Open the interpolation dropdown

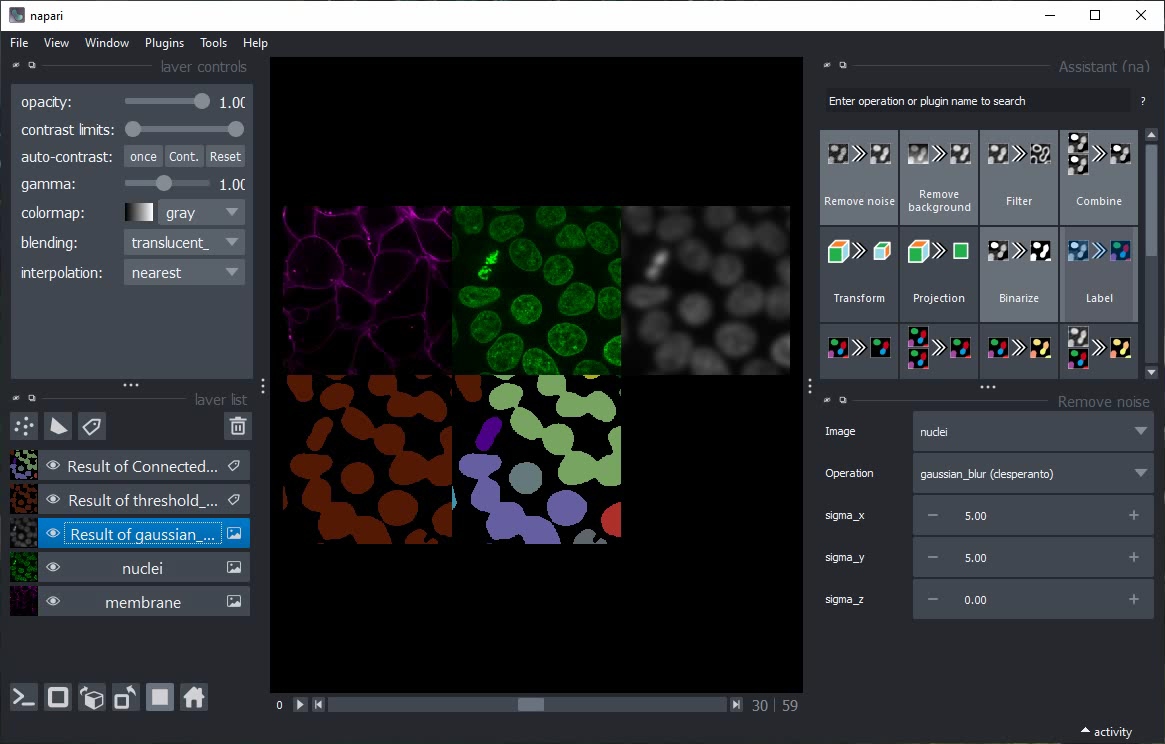click(184, 272)
